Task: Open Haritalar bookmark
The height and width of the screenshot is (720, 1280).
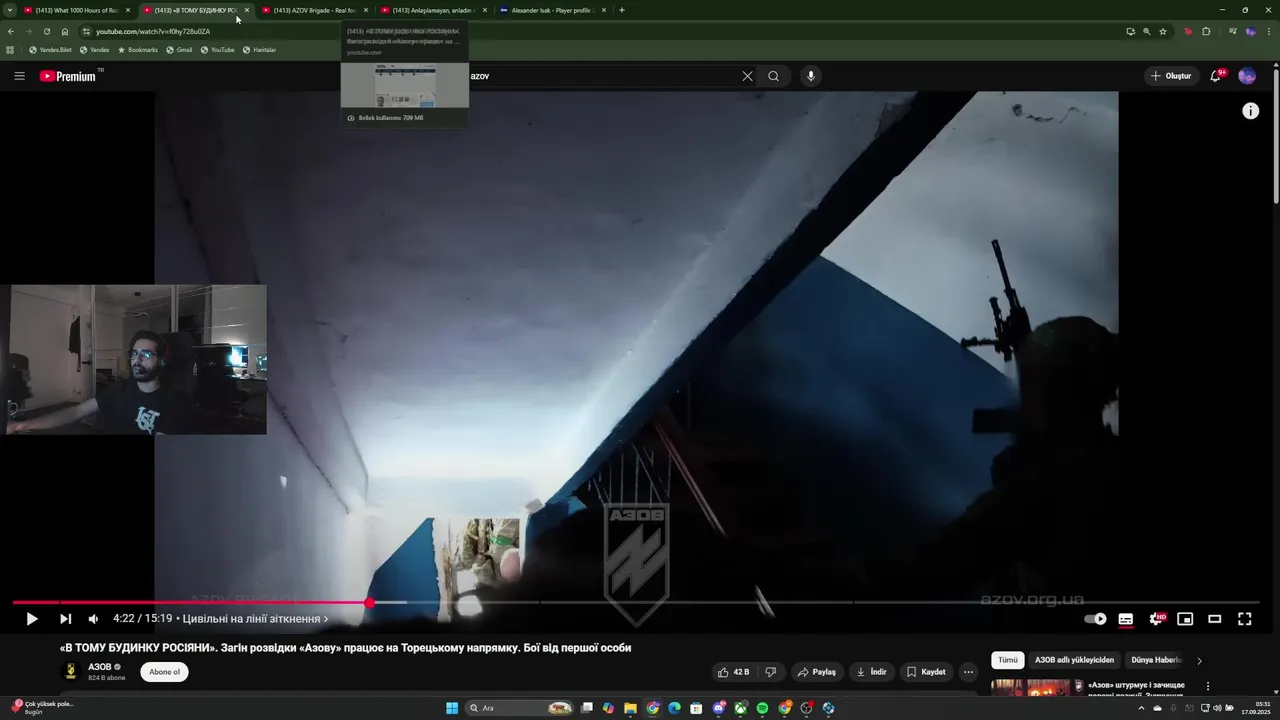Action: point(259,50)
